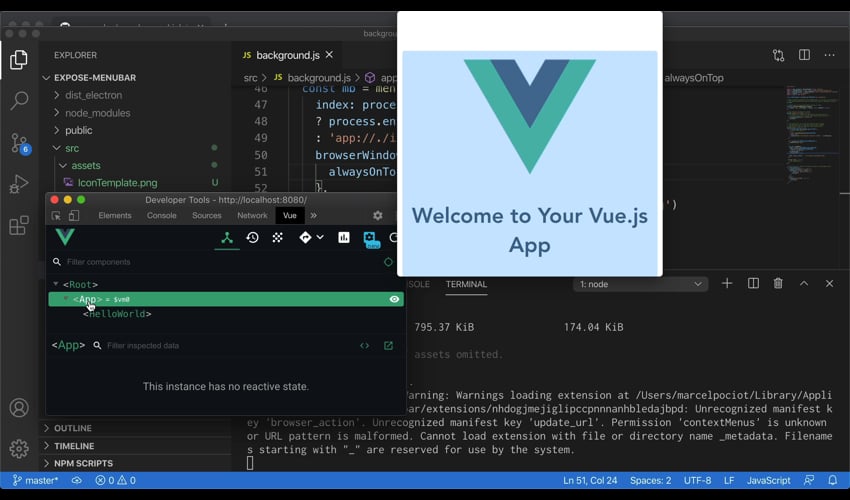Open the 1: node terminal dropdown
The image size is (850, 500).
tap(640, 284)
